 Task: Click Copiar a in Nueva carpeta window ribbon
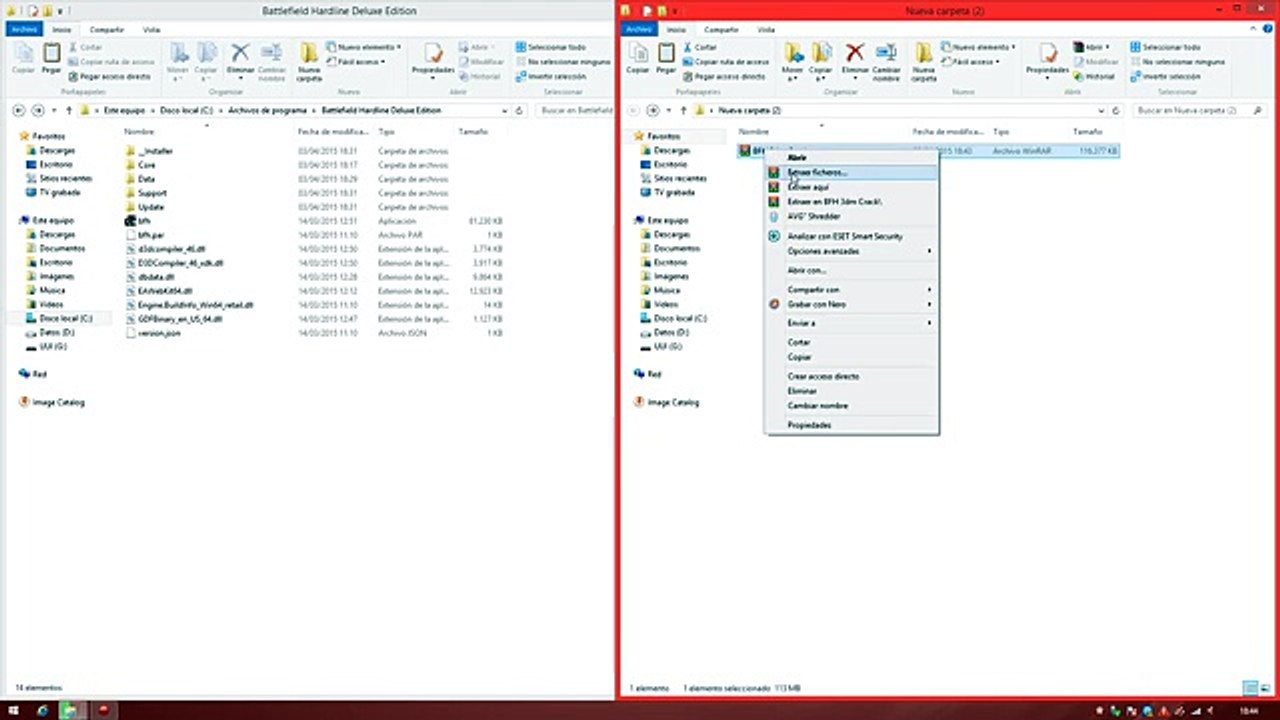pos(822,60)
